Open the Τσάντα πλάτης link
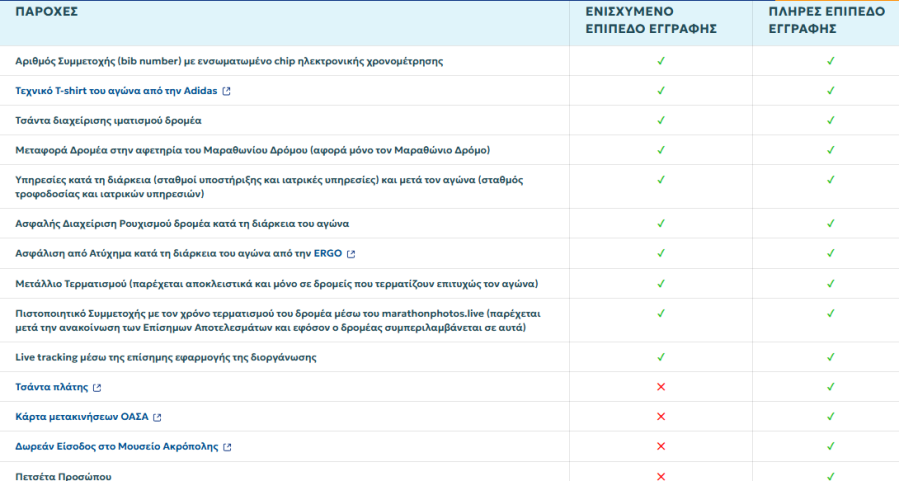The width and height of the screenshot is (899, 481). coord(52,387)
